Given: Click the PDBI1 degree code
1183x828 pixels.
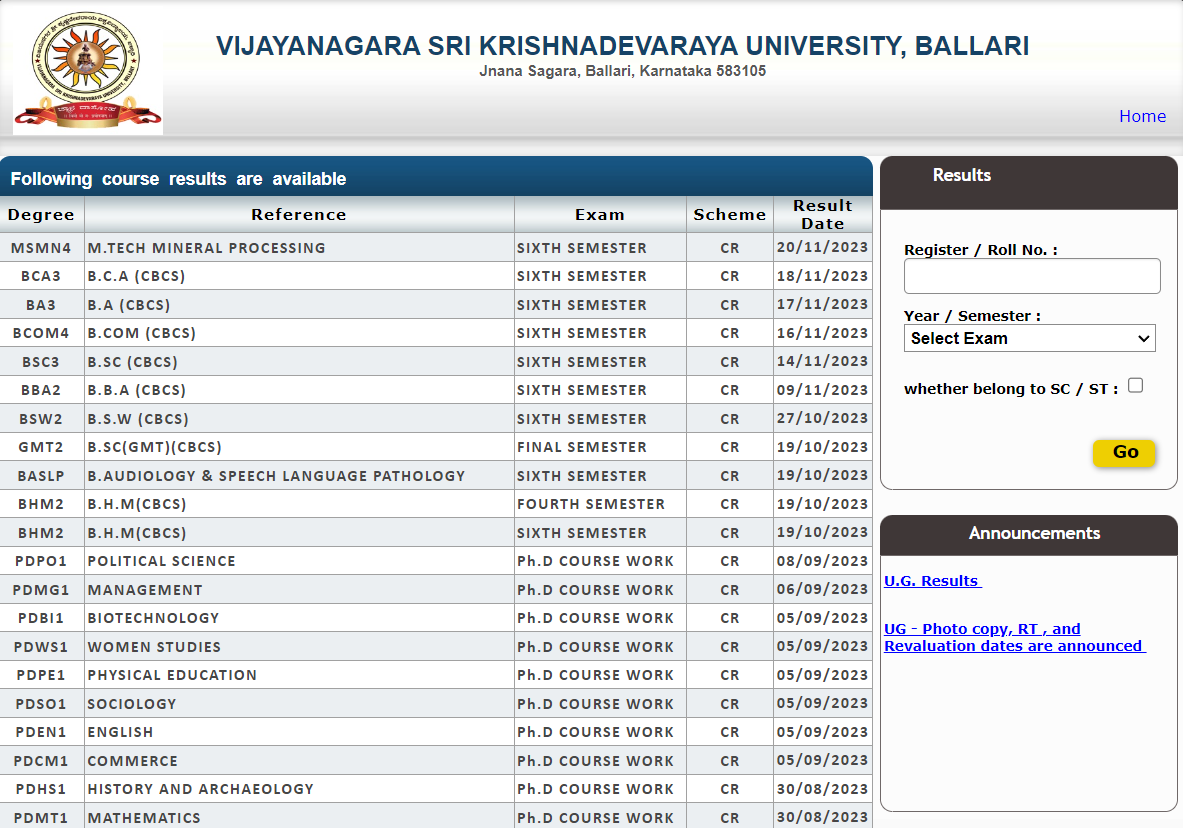Looking at the screenshot, I should click(x=41, y=618).
